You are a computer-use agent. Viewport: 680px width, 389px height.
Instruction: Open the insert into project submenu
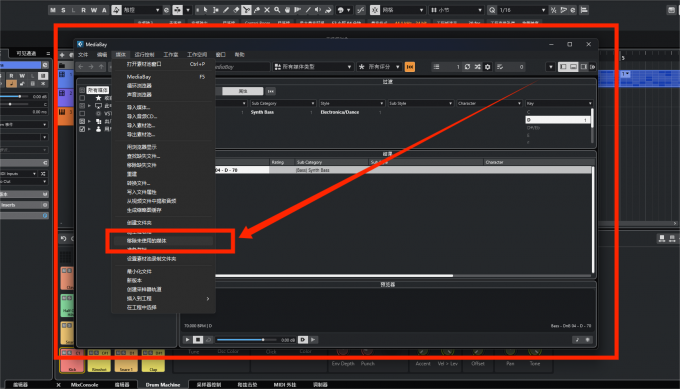click(163, 298)
